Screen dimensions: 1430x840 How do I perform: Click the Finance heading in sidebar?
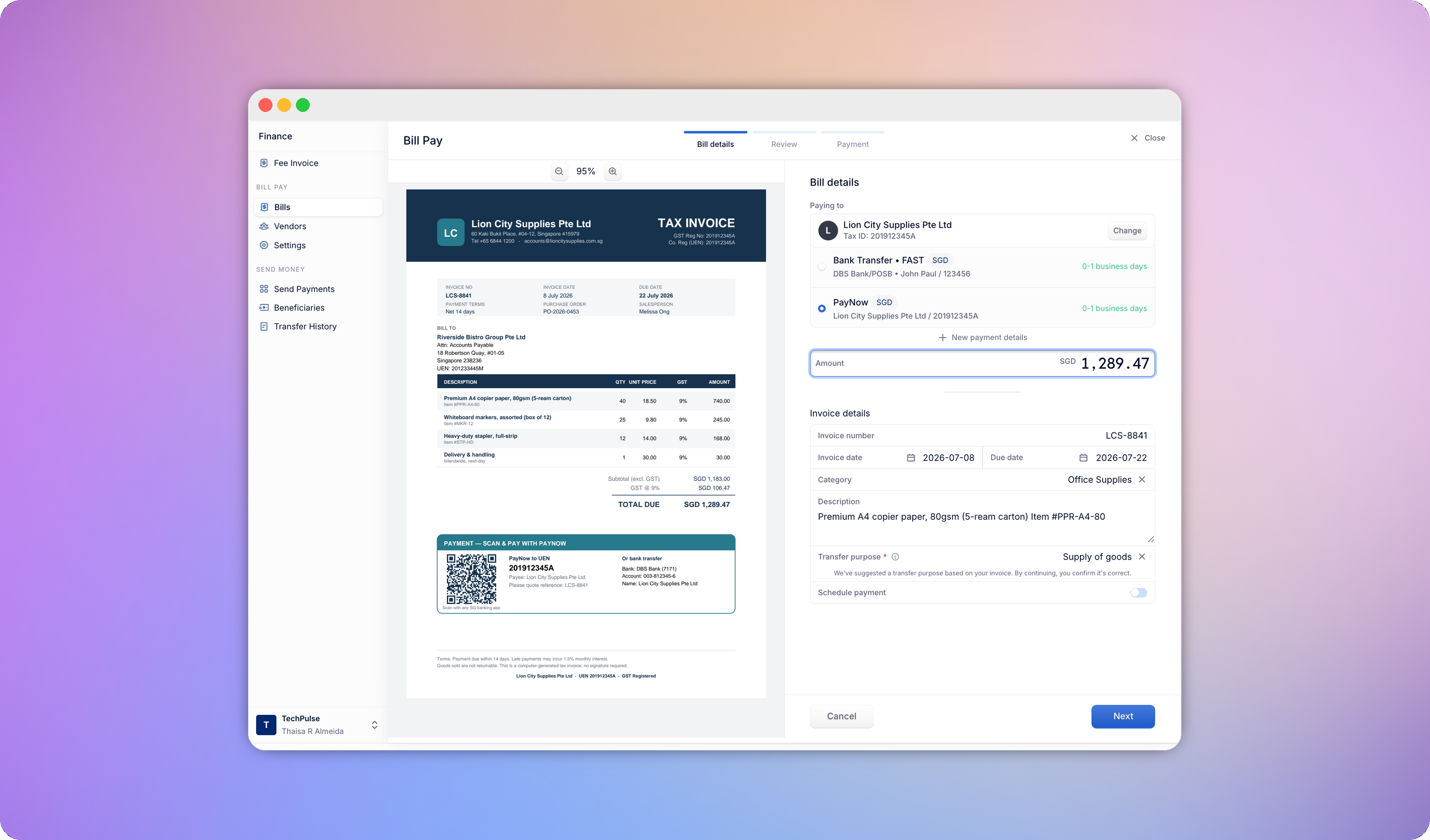(x=275, y=136)
